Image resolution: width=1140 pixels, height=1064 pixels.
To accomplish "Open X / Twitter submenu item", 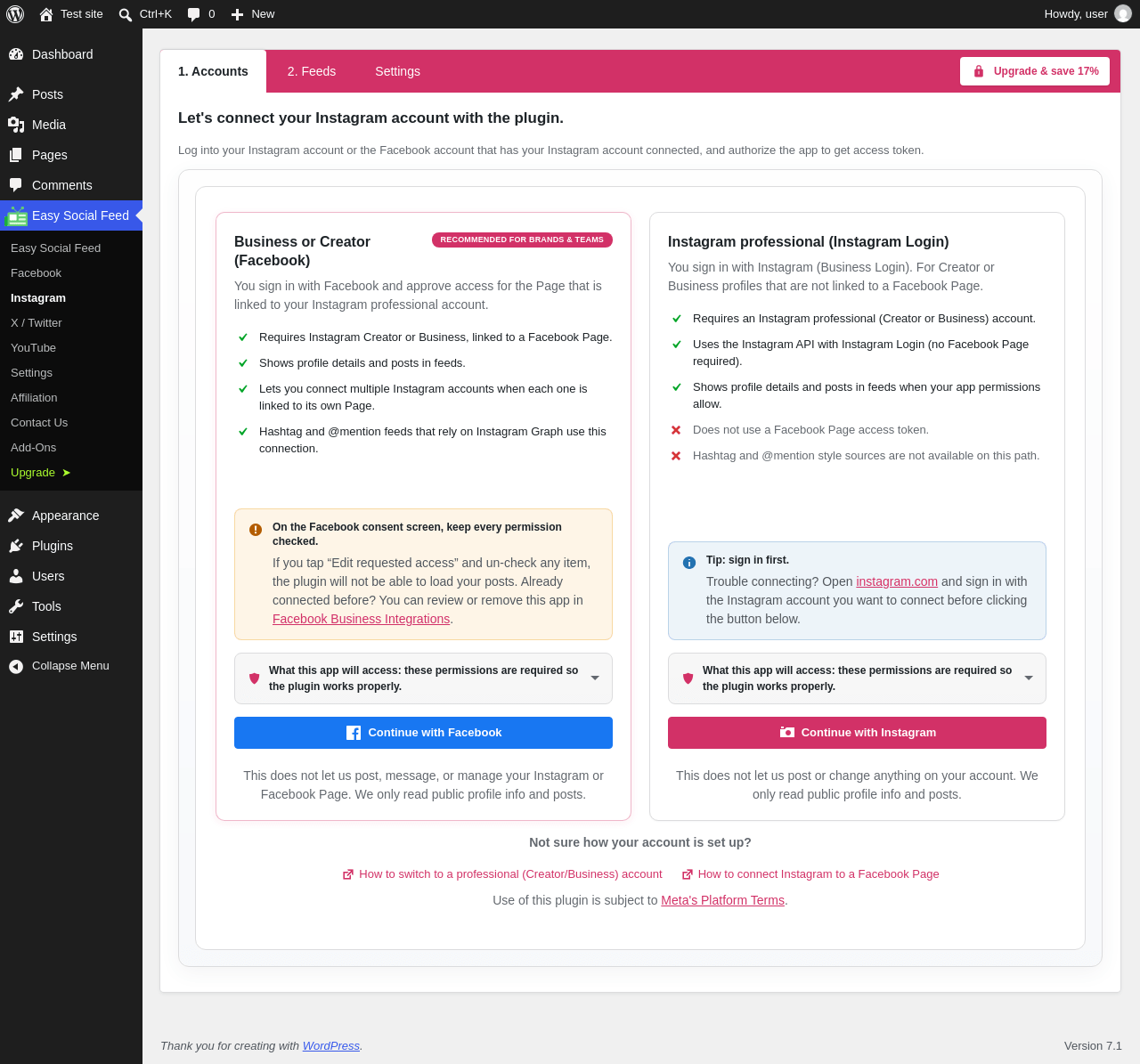I will 37,323.
